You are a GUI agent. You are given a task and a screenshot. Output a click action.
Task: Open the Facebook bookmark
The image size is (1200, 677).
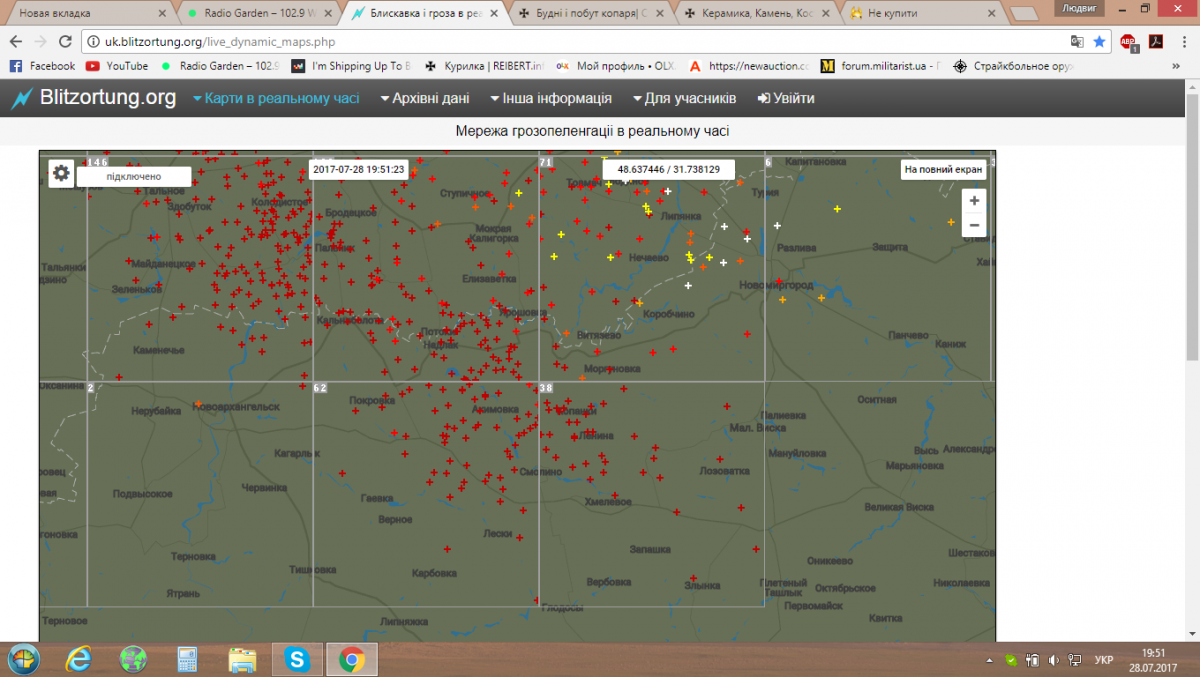click(x=42, y=66)
